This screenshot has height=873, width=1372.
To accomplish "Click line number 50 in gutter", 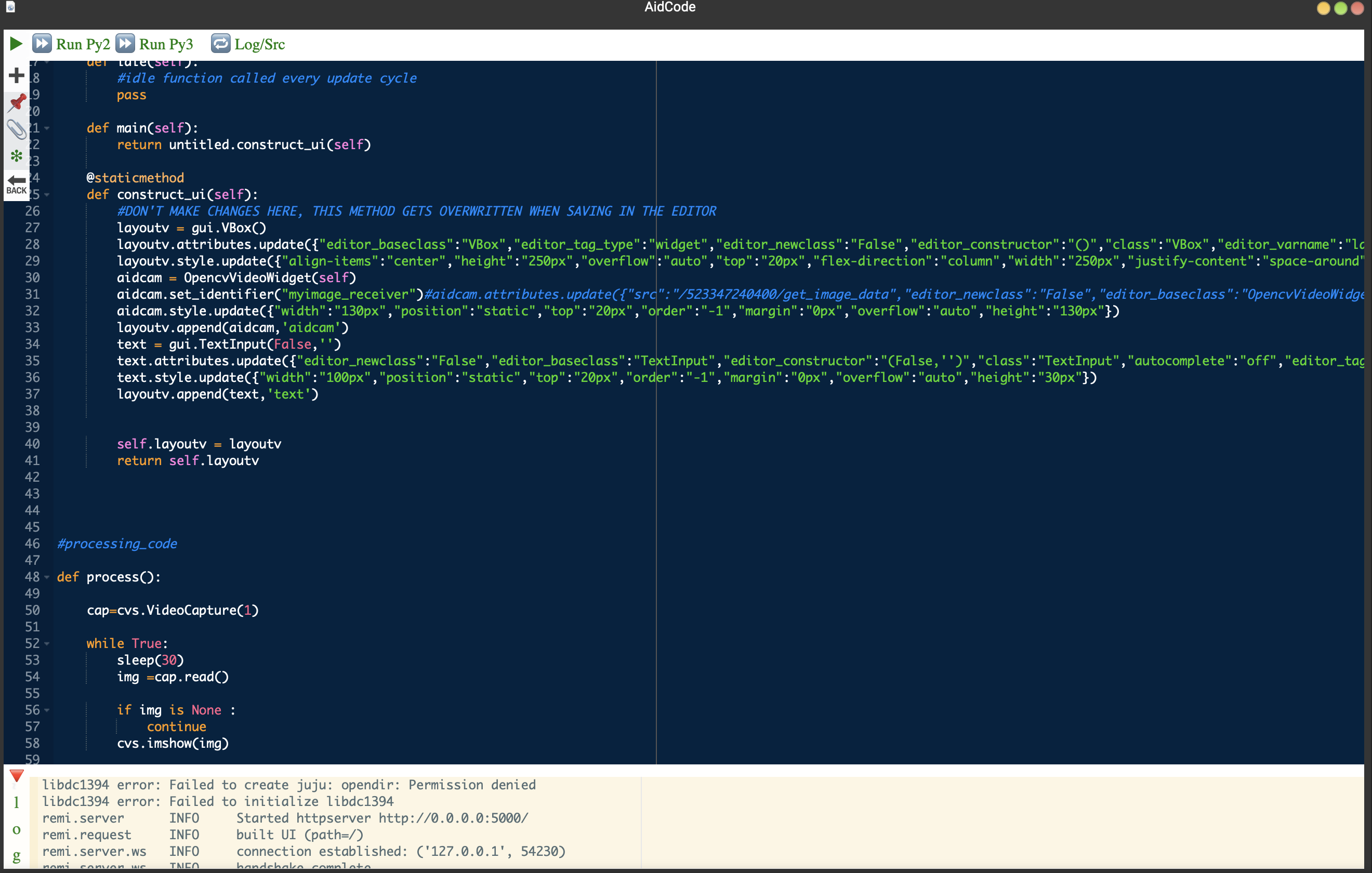I will pyautogui.click(x=32, y=610).
